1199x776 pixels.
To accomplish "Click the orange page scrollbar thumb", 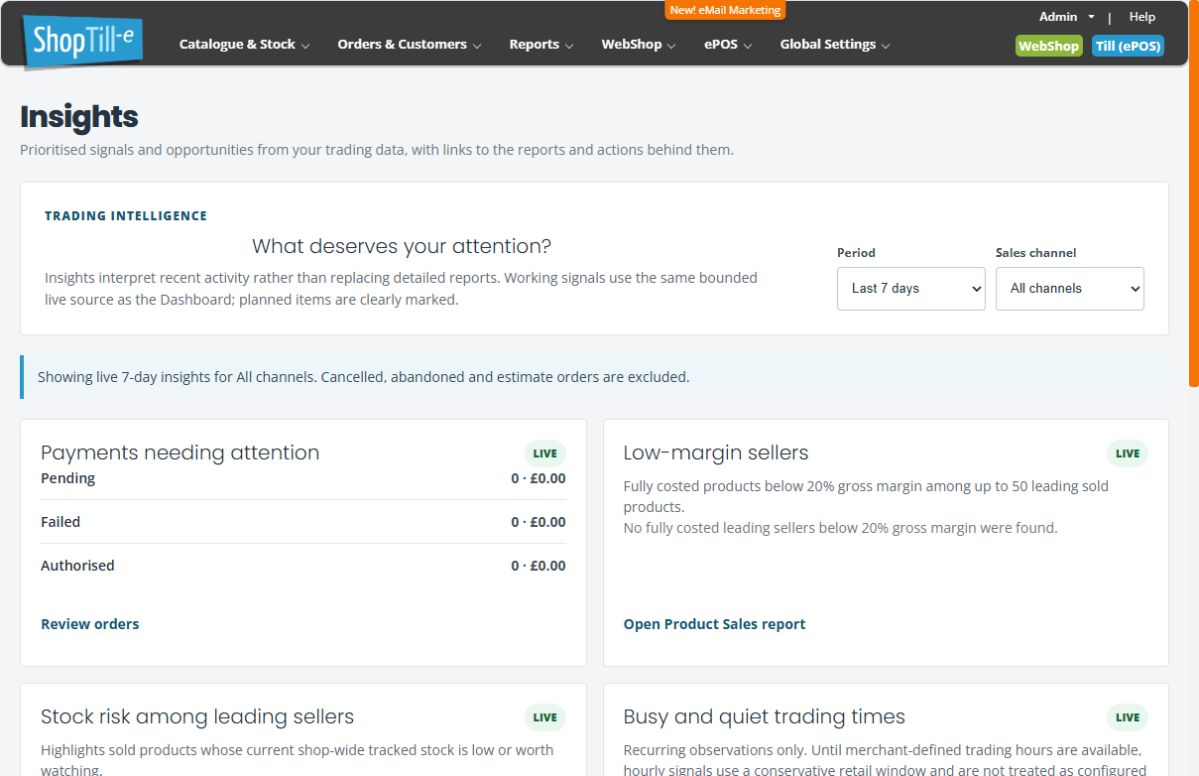I will pos(1194,193).
